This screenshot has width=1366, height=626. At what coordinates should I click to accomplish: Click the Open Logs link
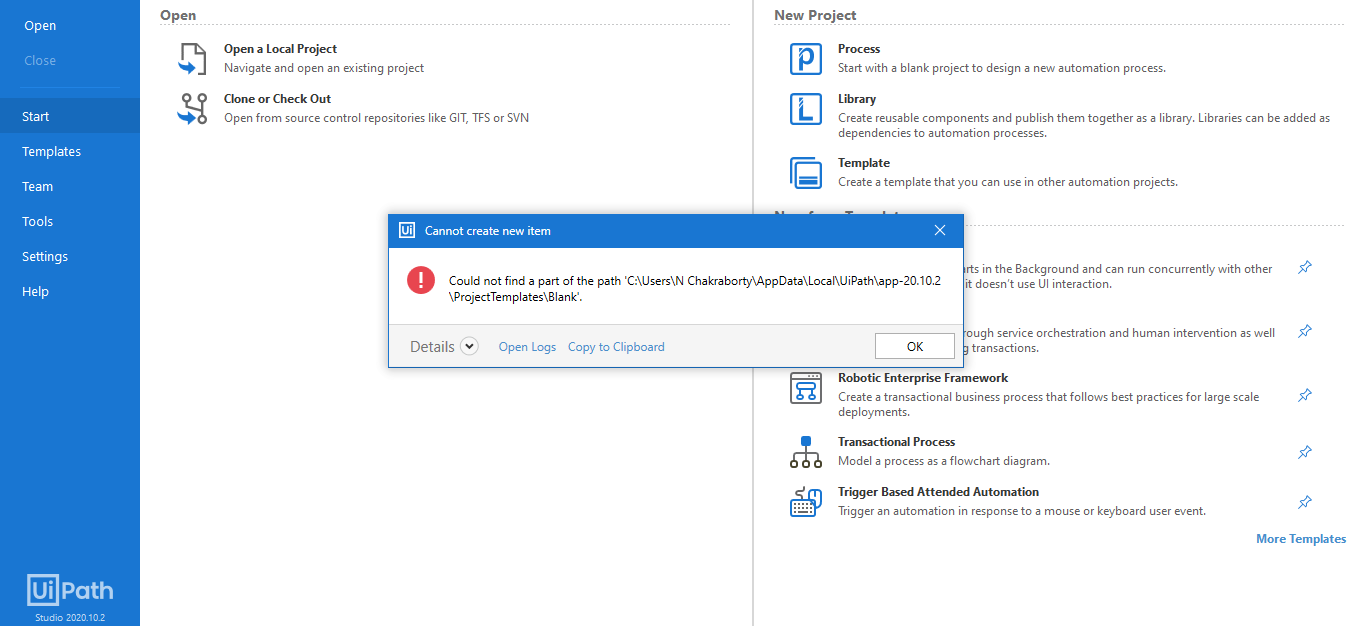pos(527,347)
